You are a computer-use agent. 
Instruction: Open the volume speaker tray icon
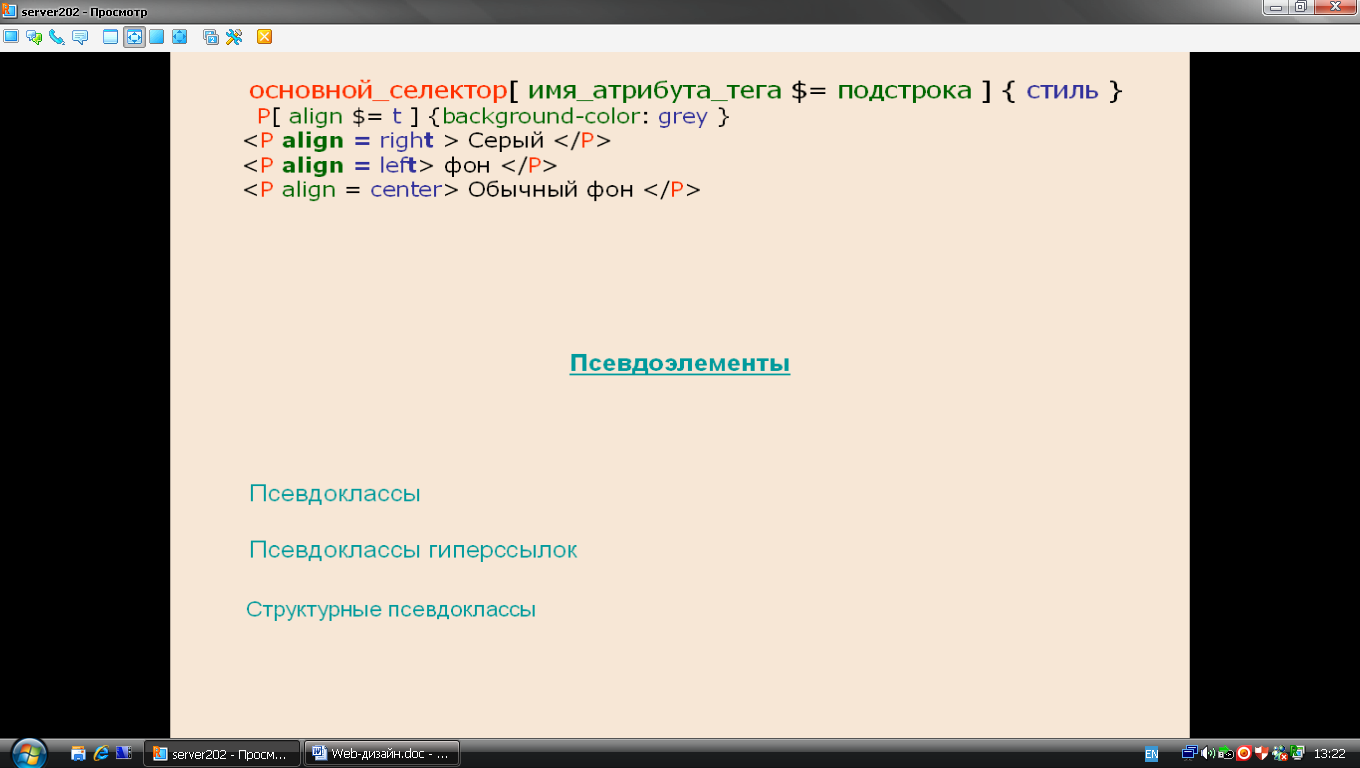(x=1208, y=753)
